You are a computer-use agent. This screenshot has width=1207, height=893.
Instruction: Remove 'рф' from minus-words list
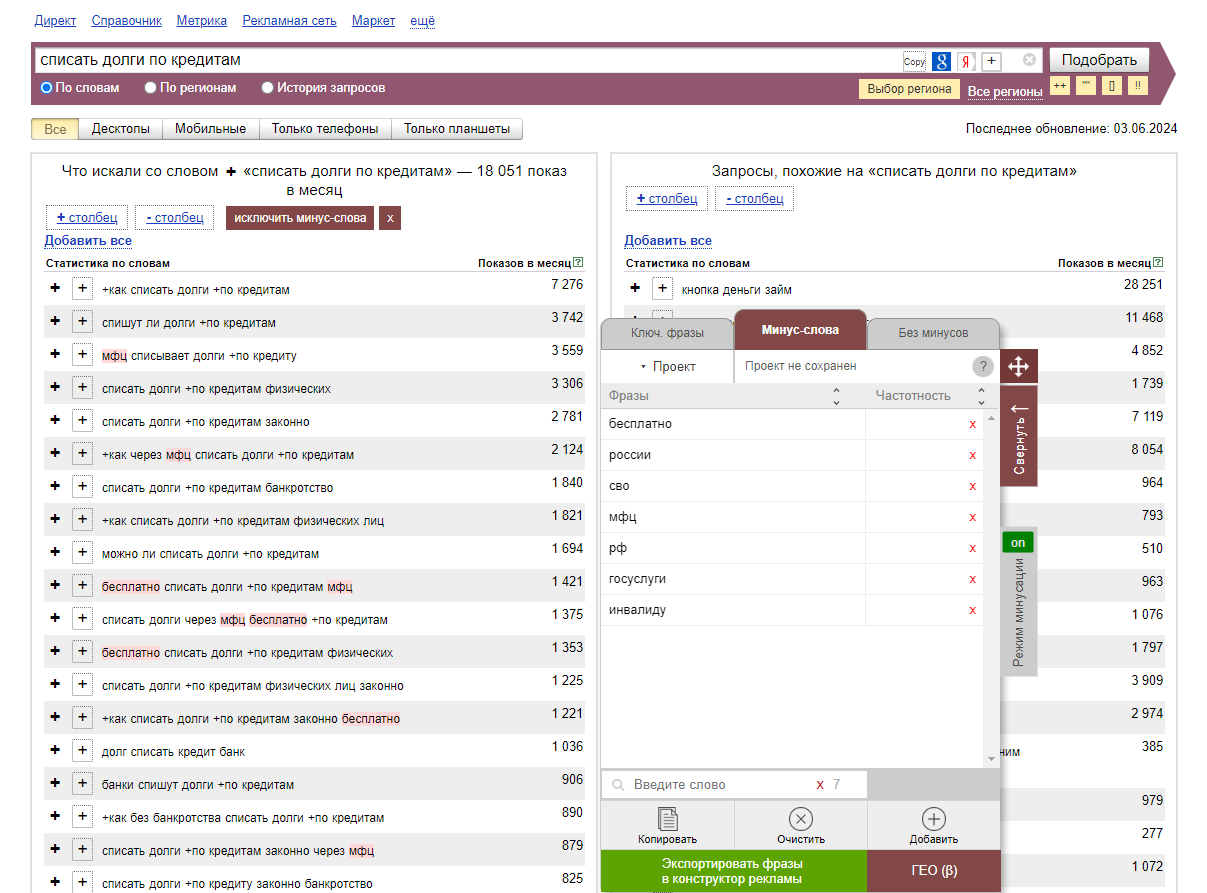pos(972,548)
